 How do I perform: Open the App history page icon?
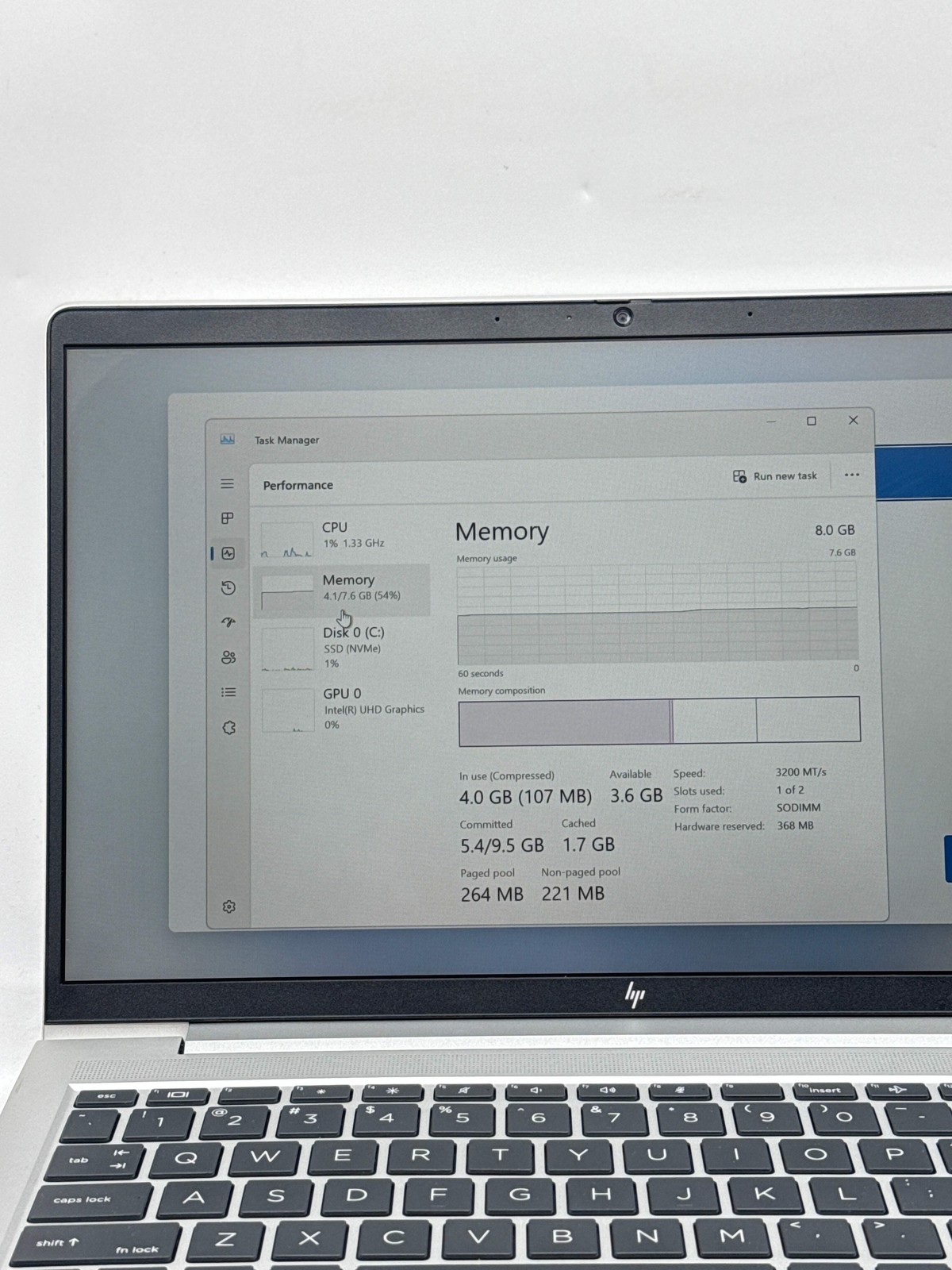(x=228, y=588)
